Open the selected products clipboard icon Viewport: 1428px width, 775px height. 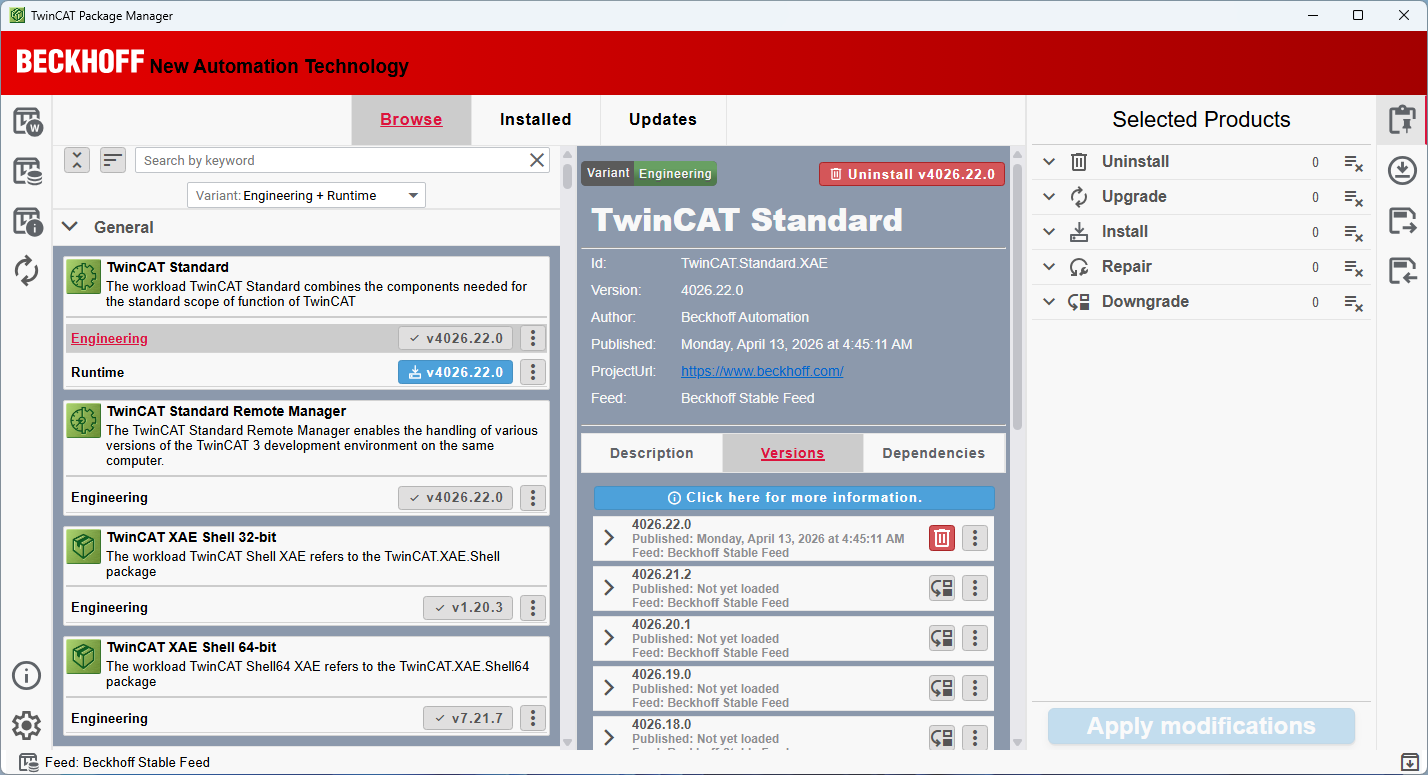pyautogui.click(x=1402, y=120)
